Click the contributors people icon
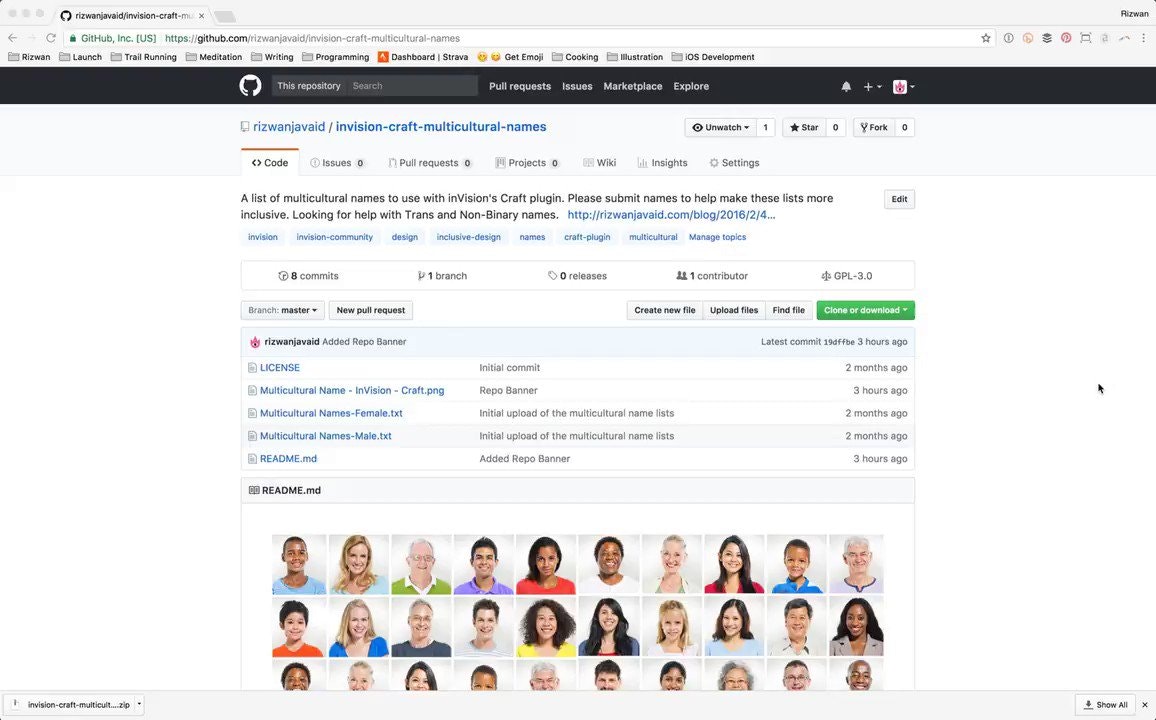 point(681,276)
